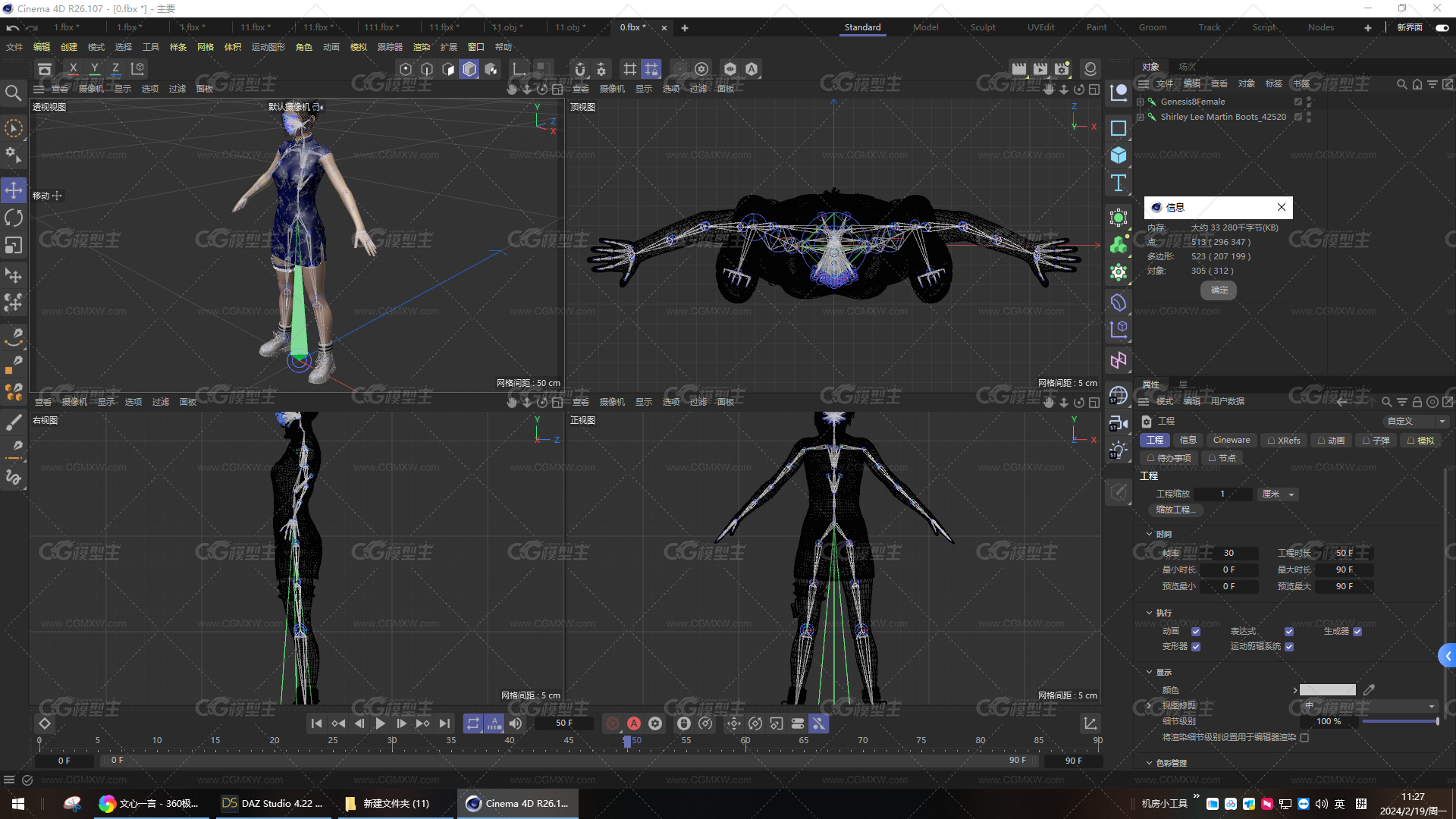Play the animation forward

click(x=381, y=723)
